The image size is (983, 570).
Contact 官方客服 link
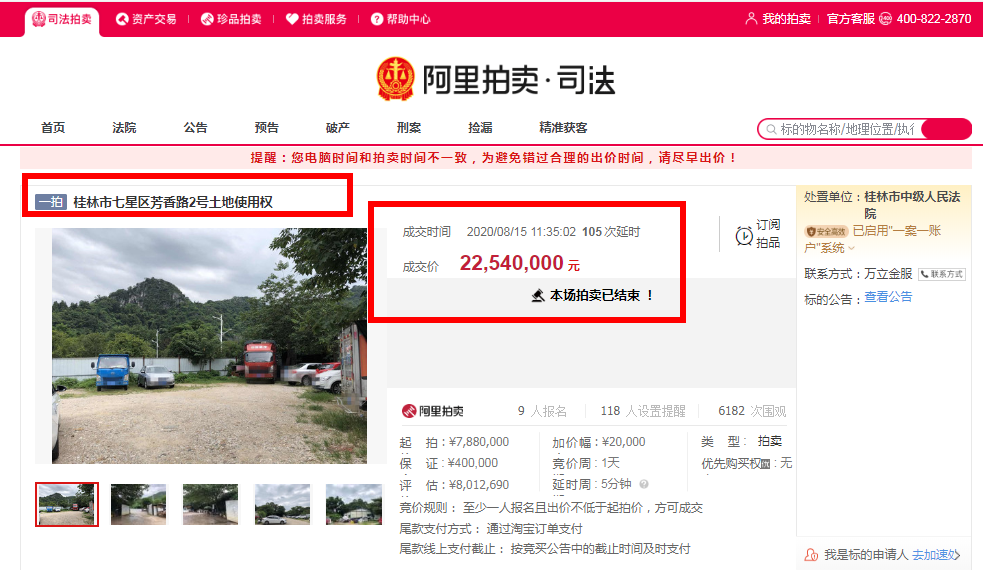point(851,19)
